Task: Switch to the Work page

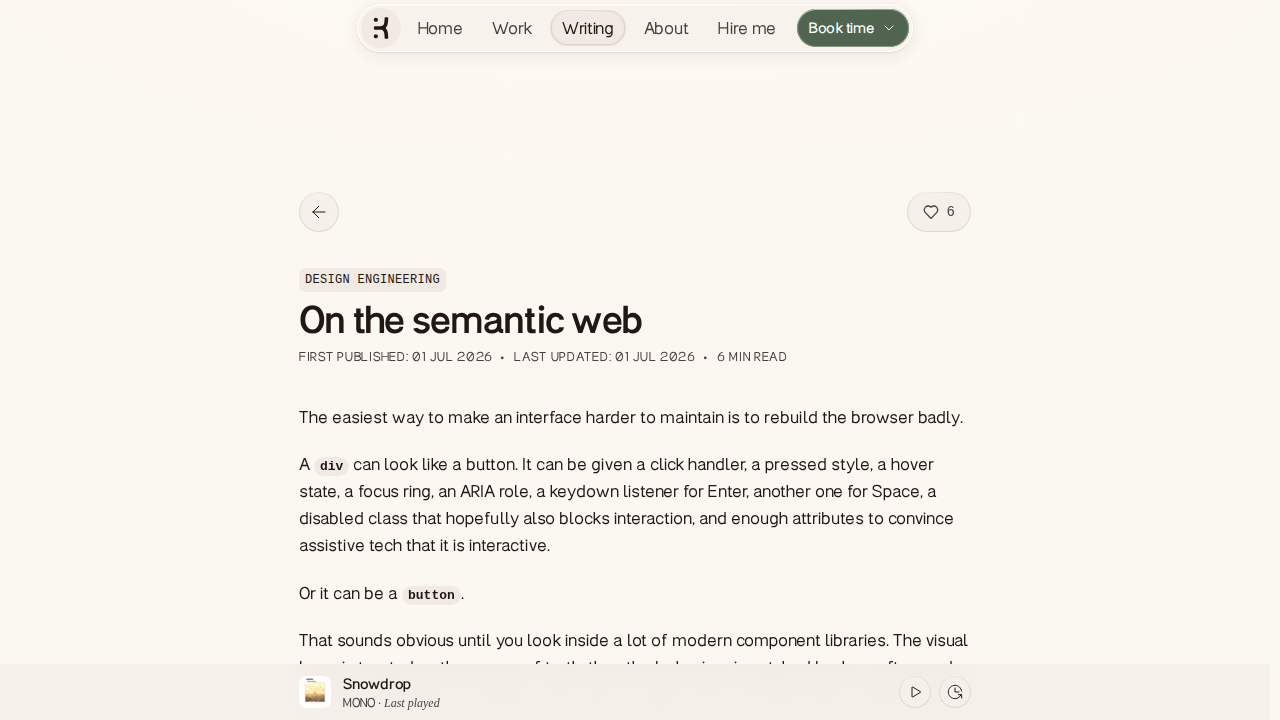Action: [512, 28]
